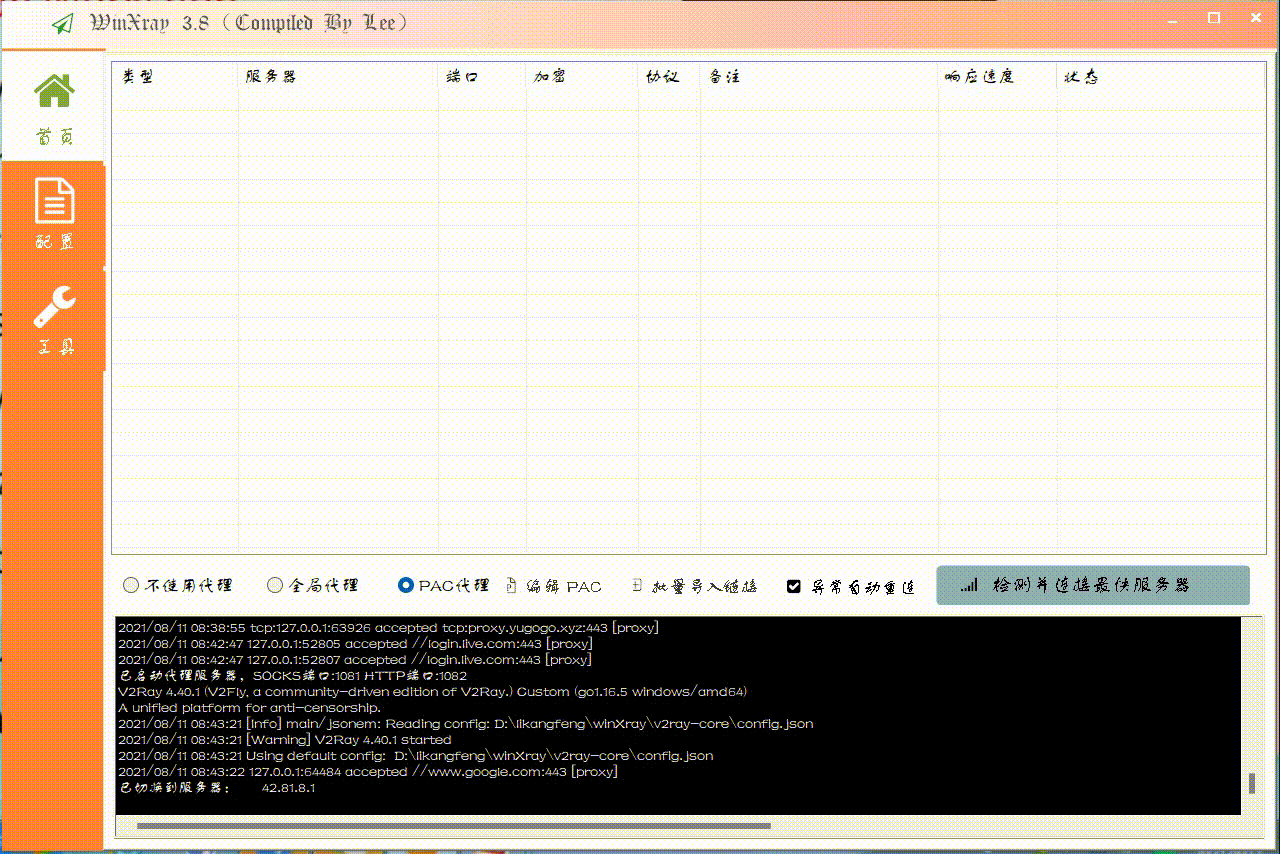Open 批量导入链接 batch link import
1280x854 pixels.
click(x=695, y=586)
